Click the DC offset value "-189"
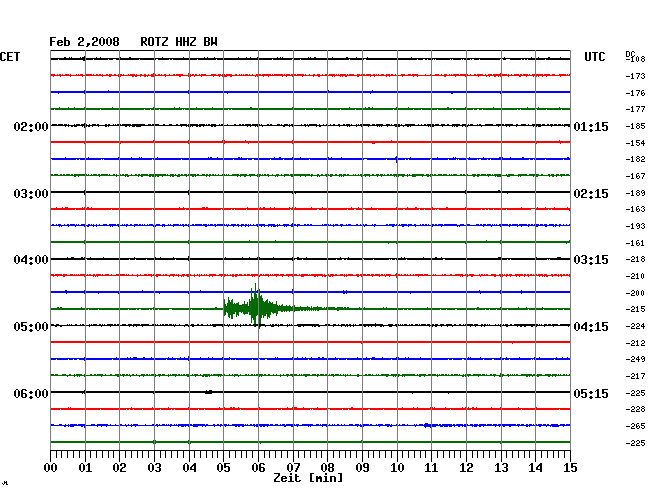Viewport: 650px width, 494px height. [635, 193]
